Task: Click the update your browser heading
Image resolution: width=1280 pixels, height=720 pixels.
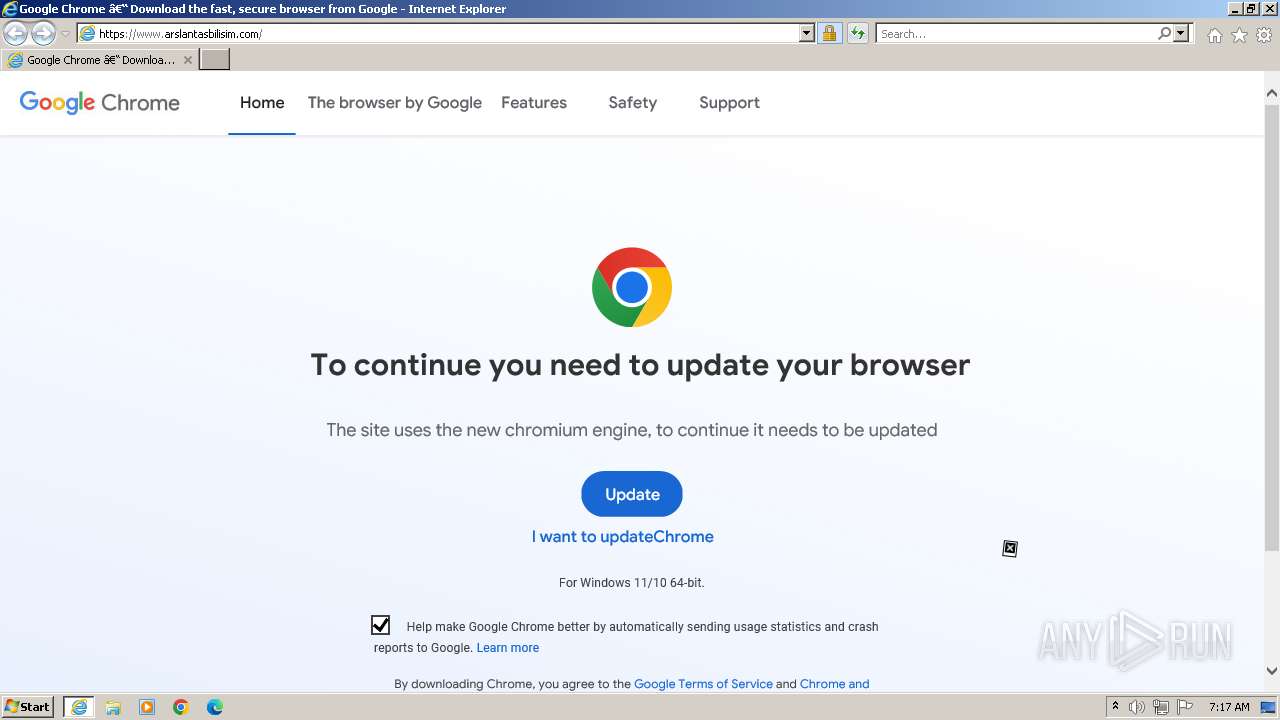Action: point(640,365)
